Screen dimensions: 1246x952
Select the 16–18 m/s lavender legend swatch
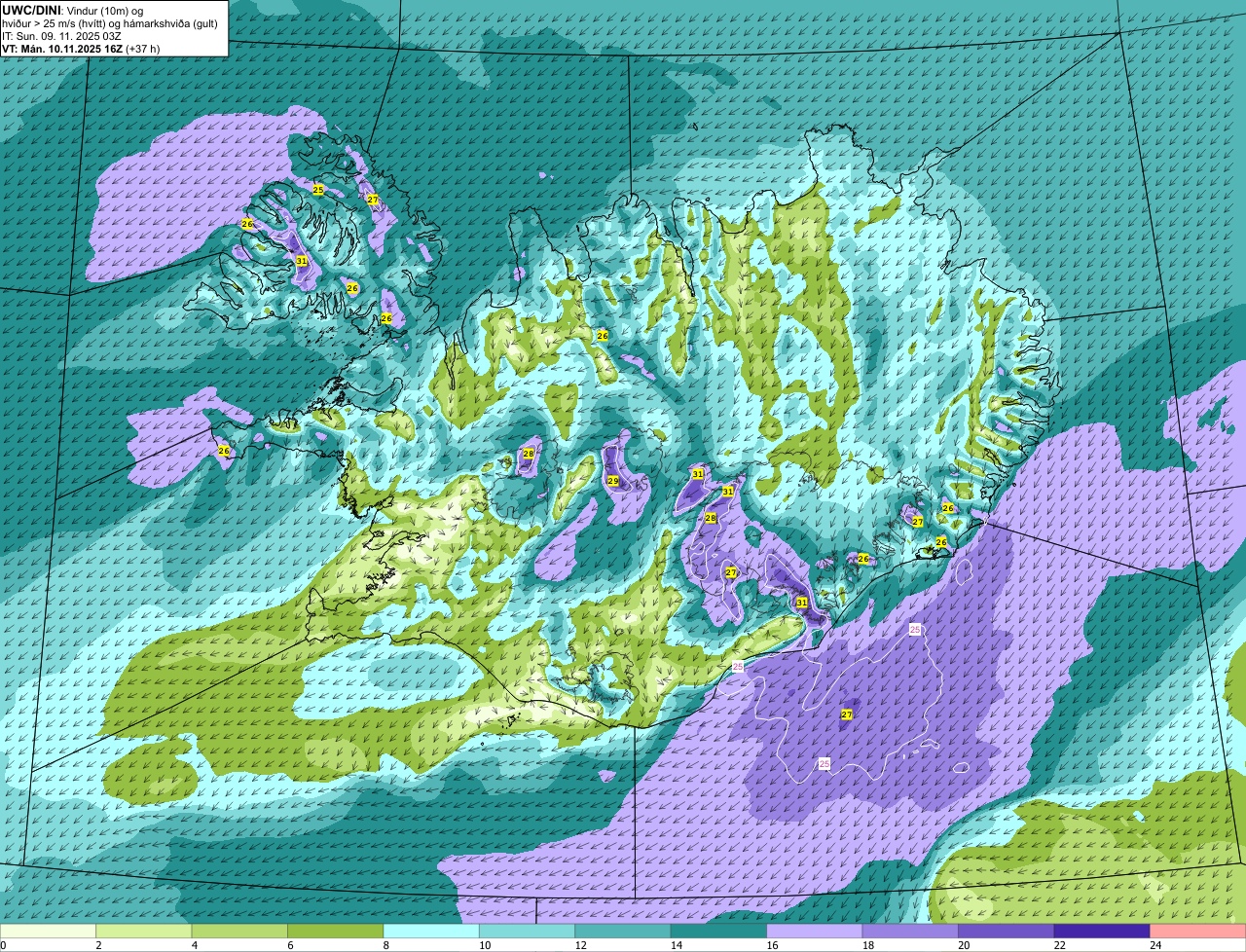tap(815, 932)
